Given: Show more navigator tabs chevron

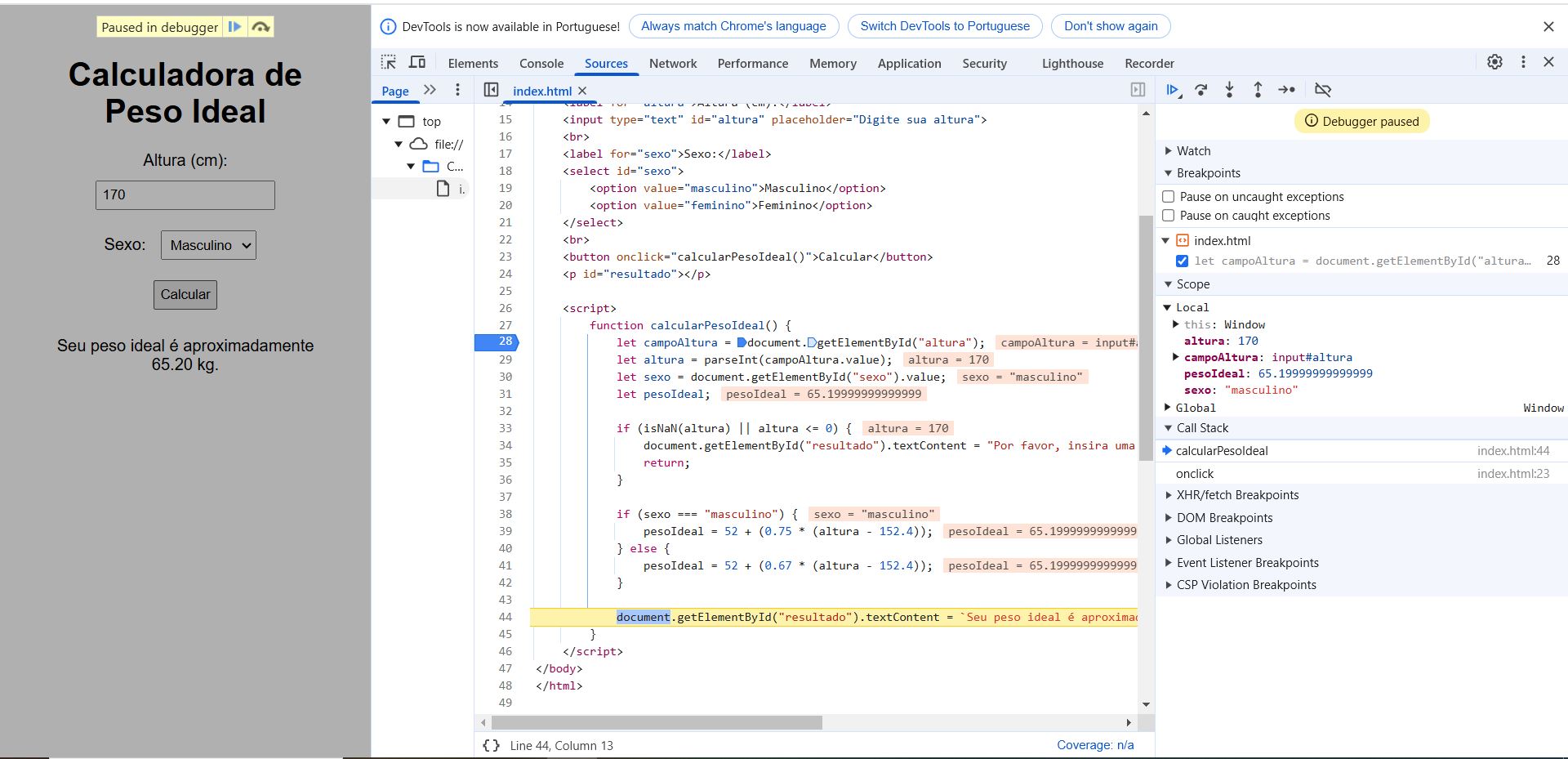Looking at the screenshot, I should (x=430, y=90).
